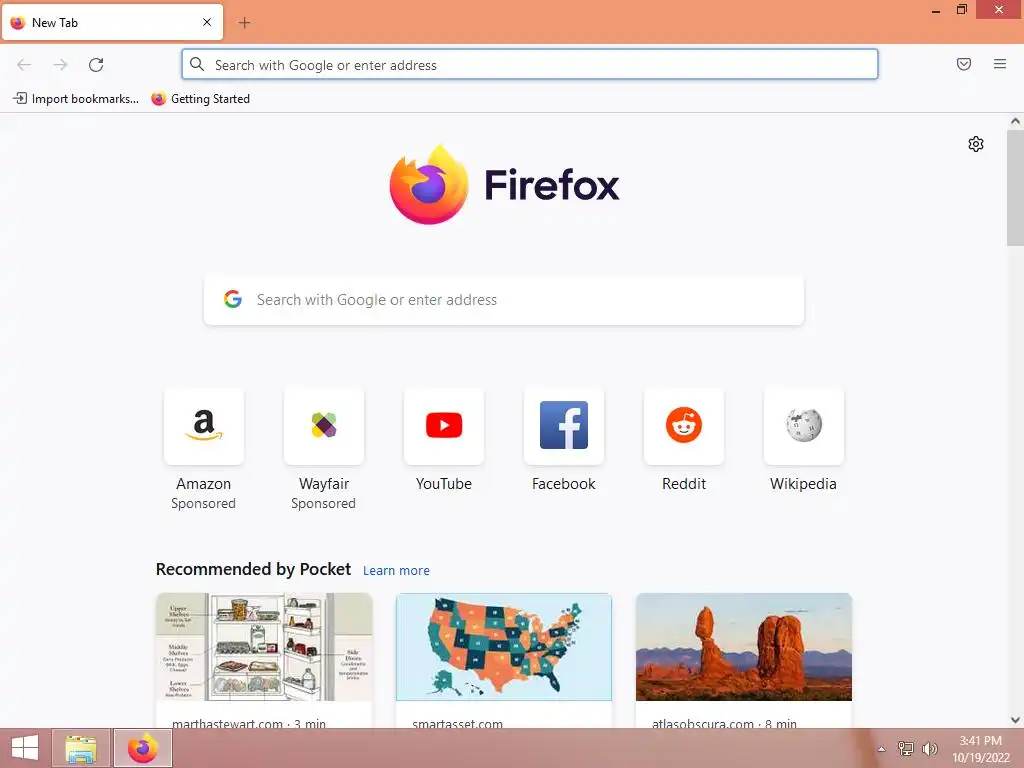Open File Explorer from the taskbar
Viewport: 1024px width, 768px height.
pos(81,748)
